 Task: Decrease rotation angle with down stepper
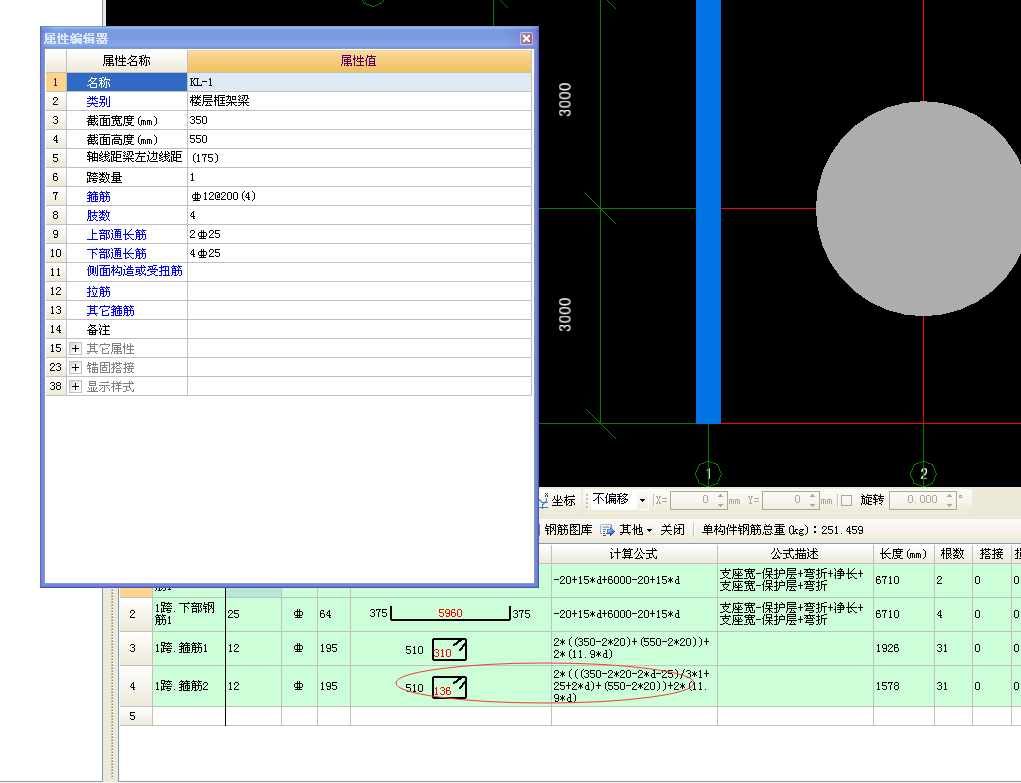coord(950,505)
